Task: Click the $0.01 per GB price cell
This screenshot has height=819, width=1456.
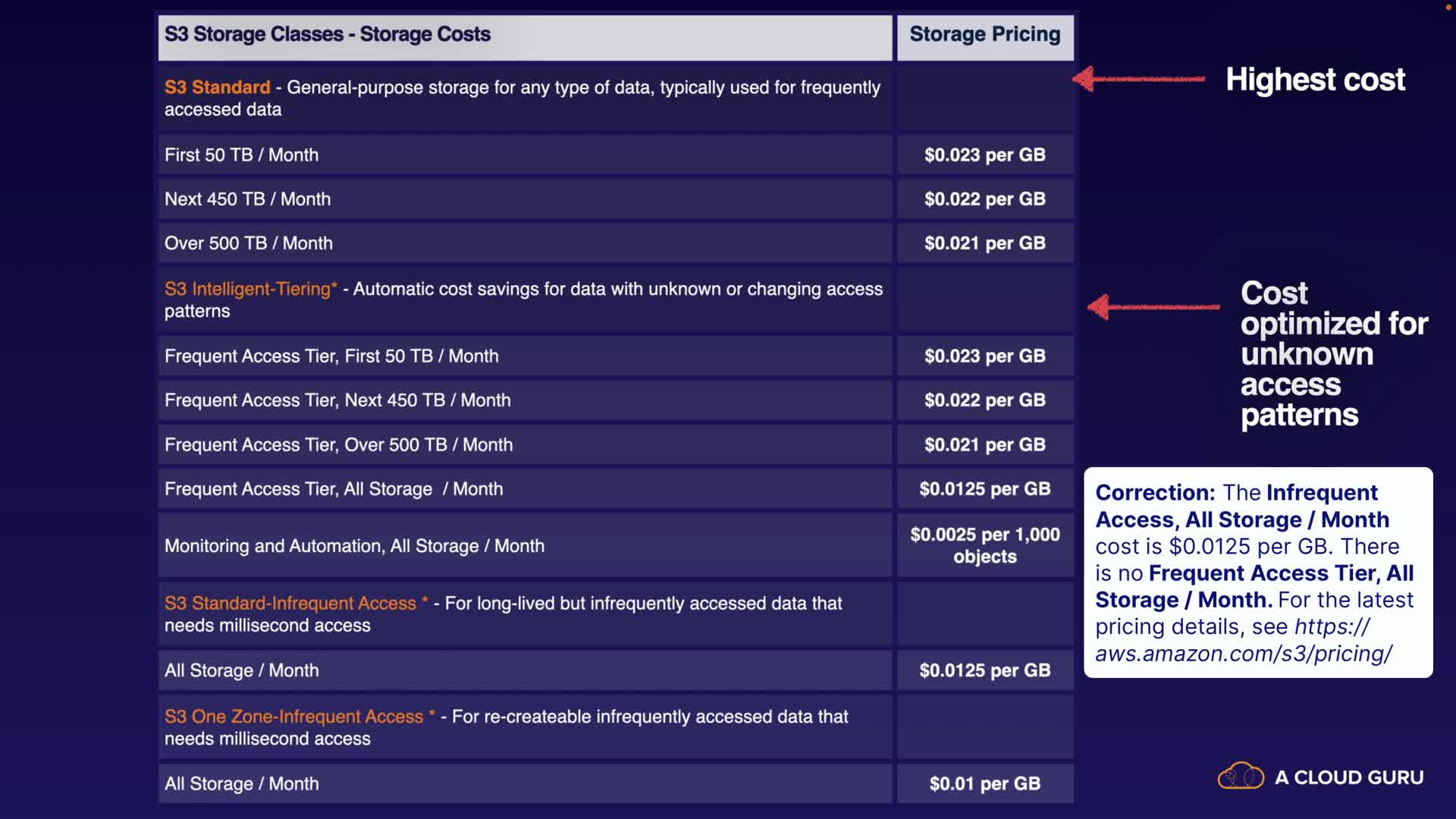Action: [x=984, y=783]
